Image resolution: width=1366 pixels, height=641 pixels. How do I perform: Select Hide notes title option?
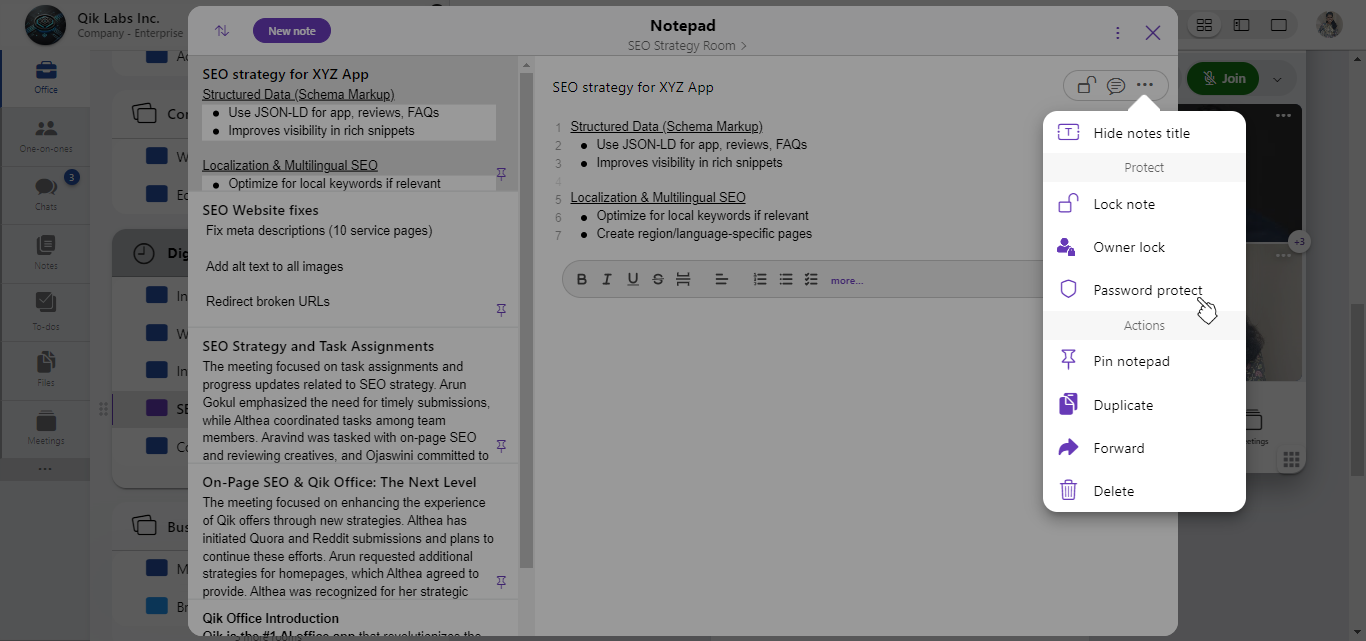(x=1141, y=133)
